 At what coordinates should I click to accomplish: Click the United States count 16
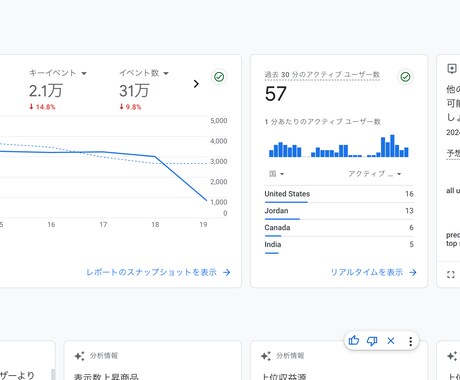pyautogui.click(x=409, y=194)
